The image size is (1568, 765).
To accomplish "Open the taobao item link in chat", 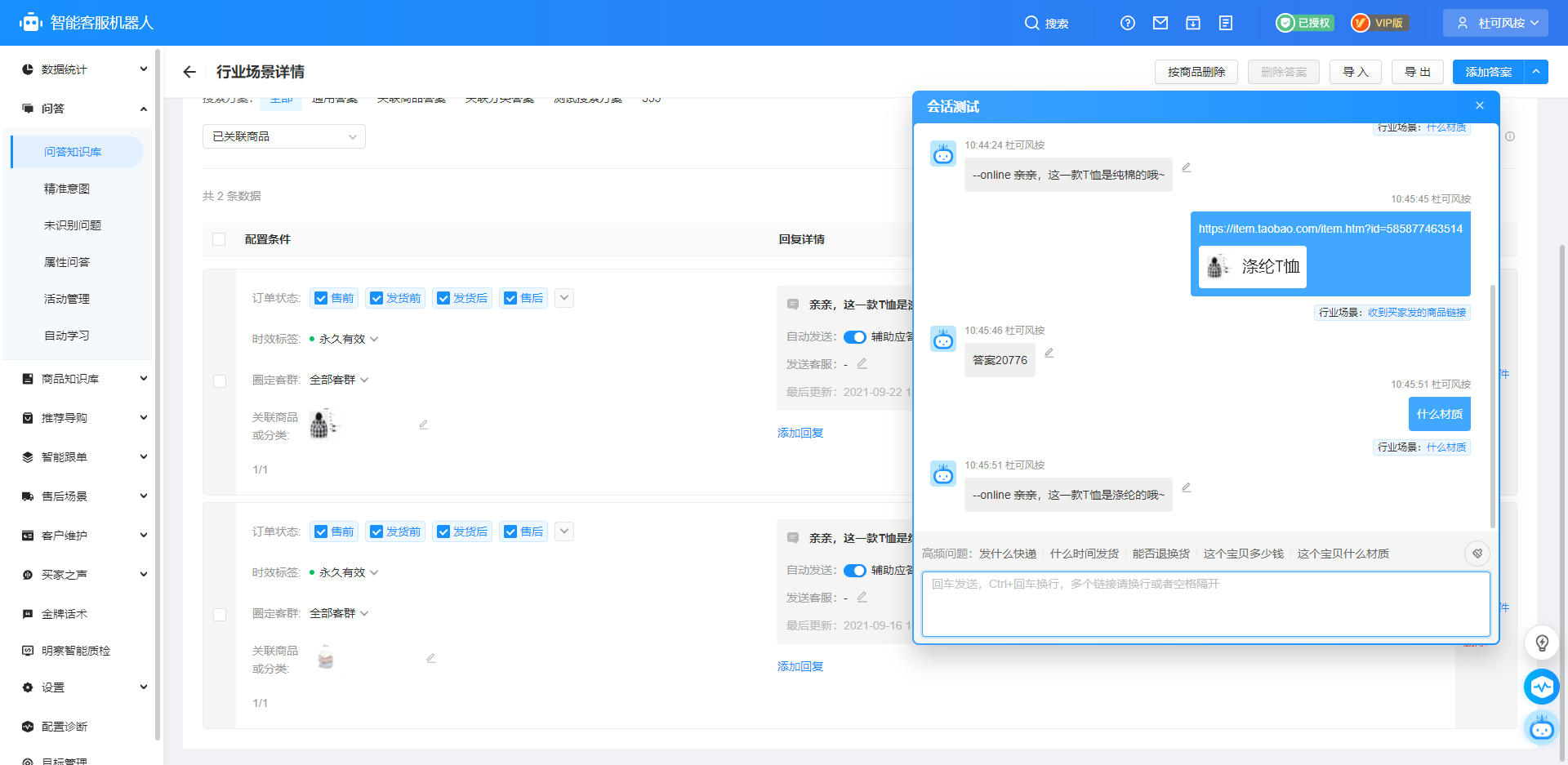I will click(1330, 229).
